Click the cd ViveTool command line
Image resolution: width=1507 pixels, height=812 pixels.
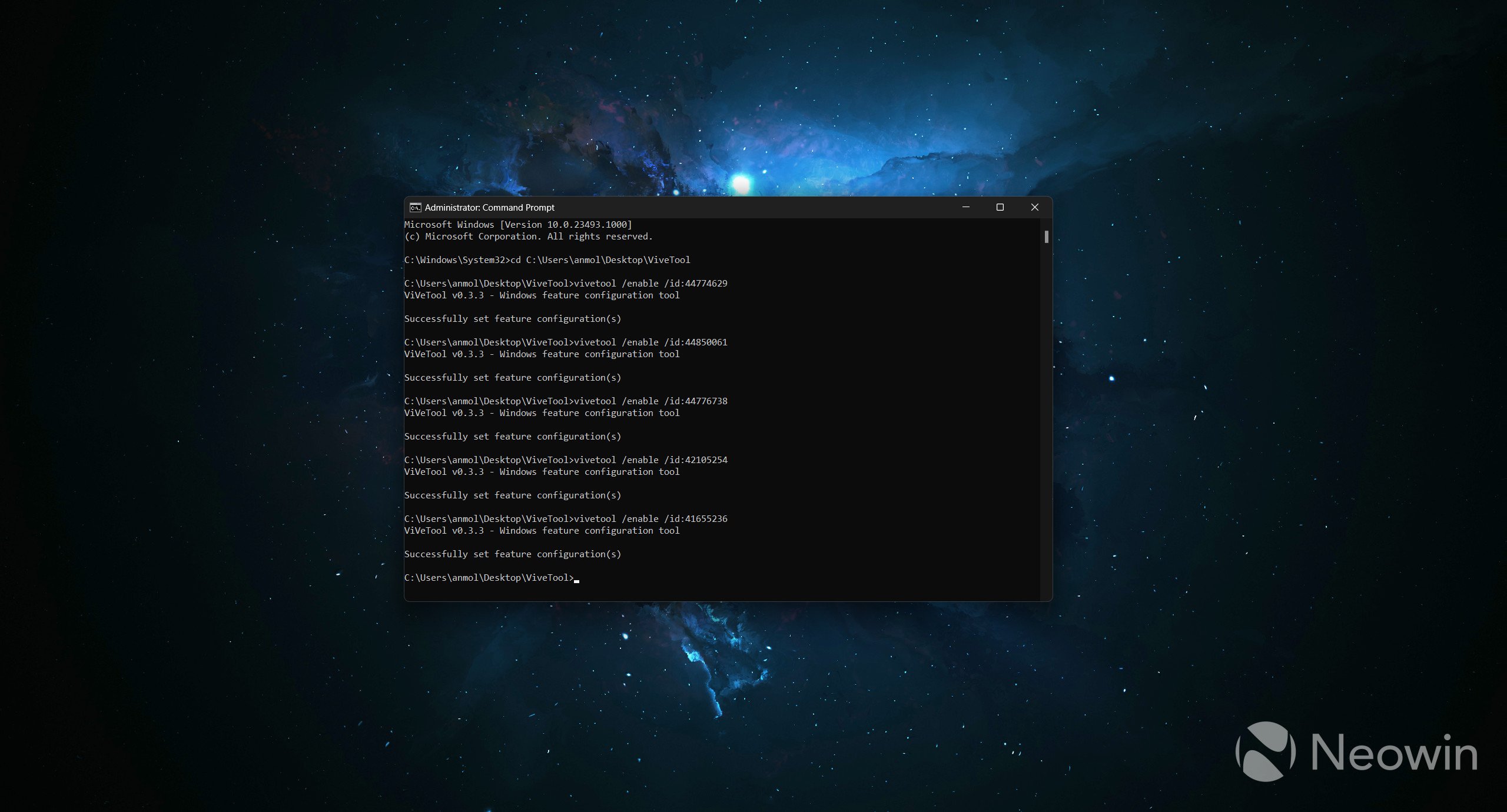[547, 260]
